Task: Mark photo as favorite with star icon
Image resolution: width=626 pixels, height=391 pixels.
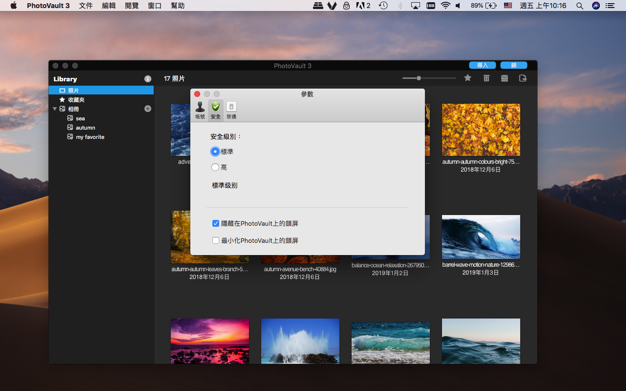Action: click(x=468, y=78)
